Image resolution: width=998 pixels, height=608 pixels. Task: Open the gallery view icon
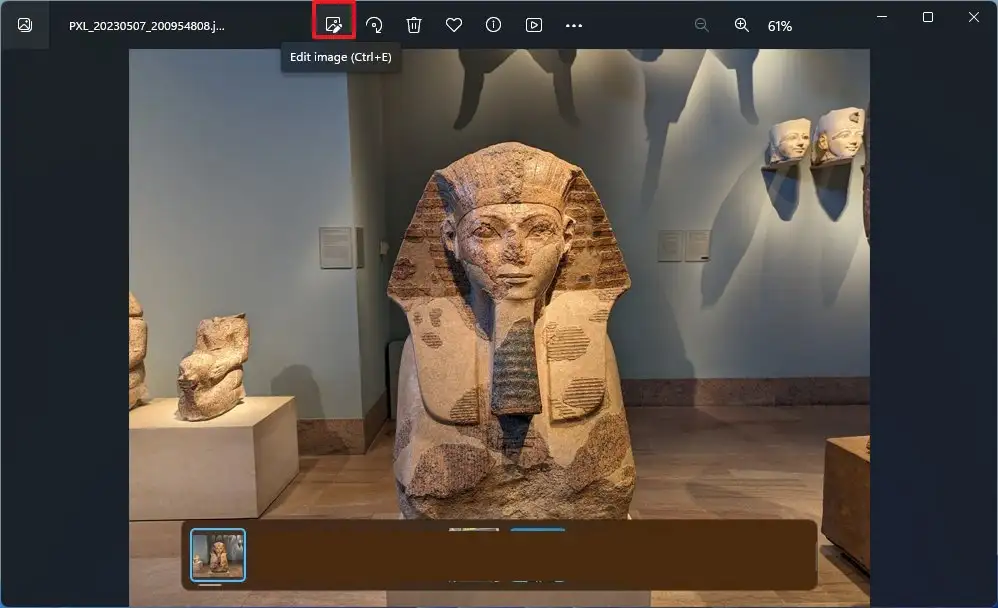coord(24,25)
